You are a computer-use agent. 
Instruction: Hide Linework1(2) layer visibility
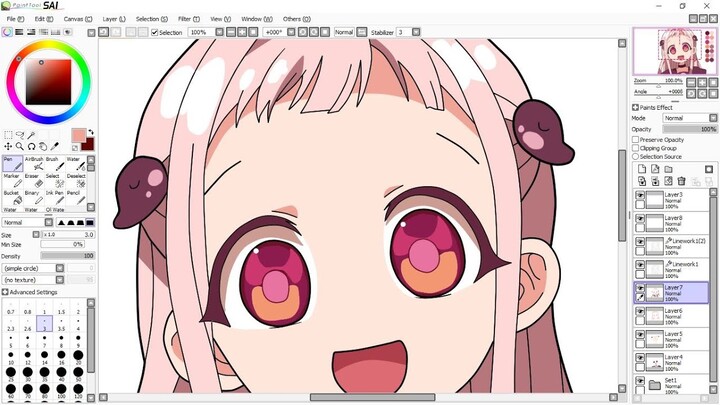click(640, 242)
